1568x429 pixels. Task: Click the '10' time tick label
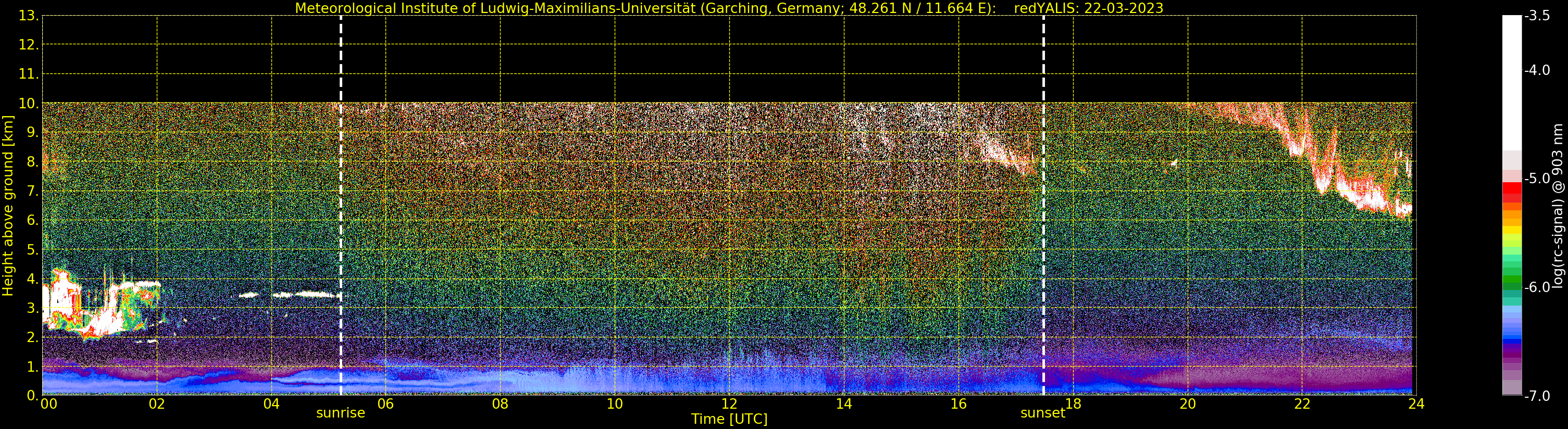pyautogui.click(x=615, y=404)
